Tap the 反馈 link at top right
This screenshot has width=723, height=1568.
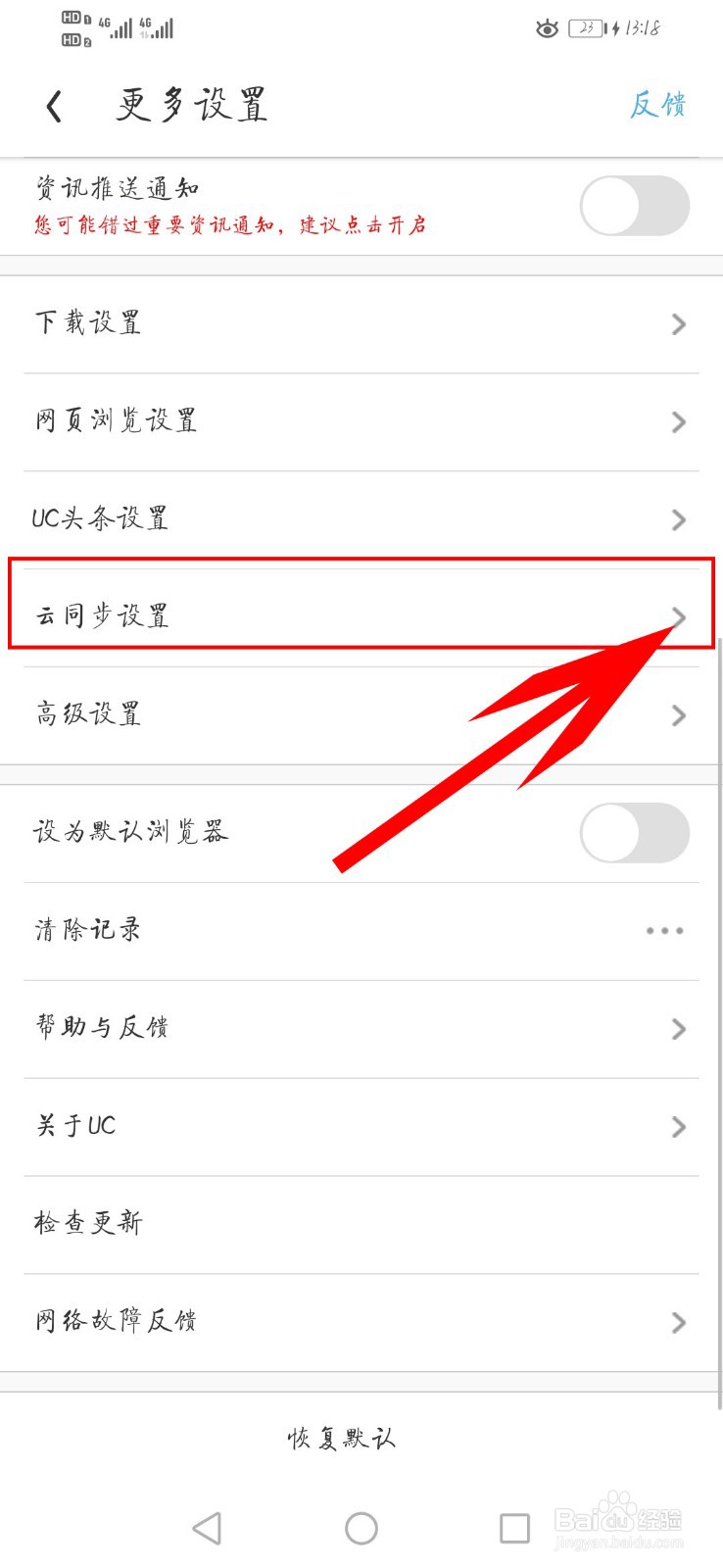click(657, 104)
